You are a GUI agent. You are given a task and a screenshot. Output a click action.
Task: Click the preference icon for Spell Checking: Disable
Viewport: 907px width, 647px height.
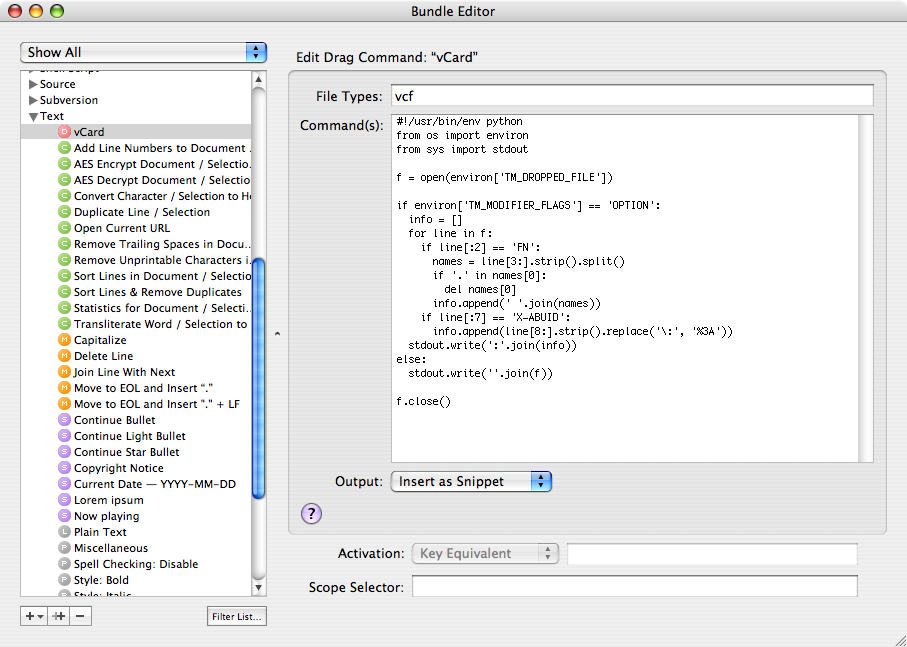[64, 564]
